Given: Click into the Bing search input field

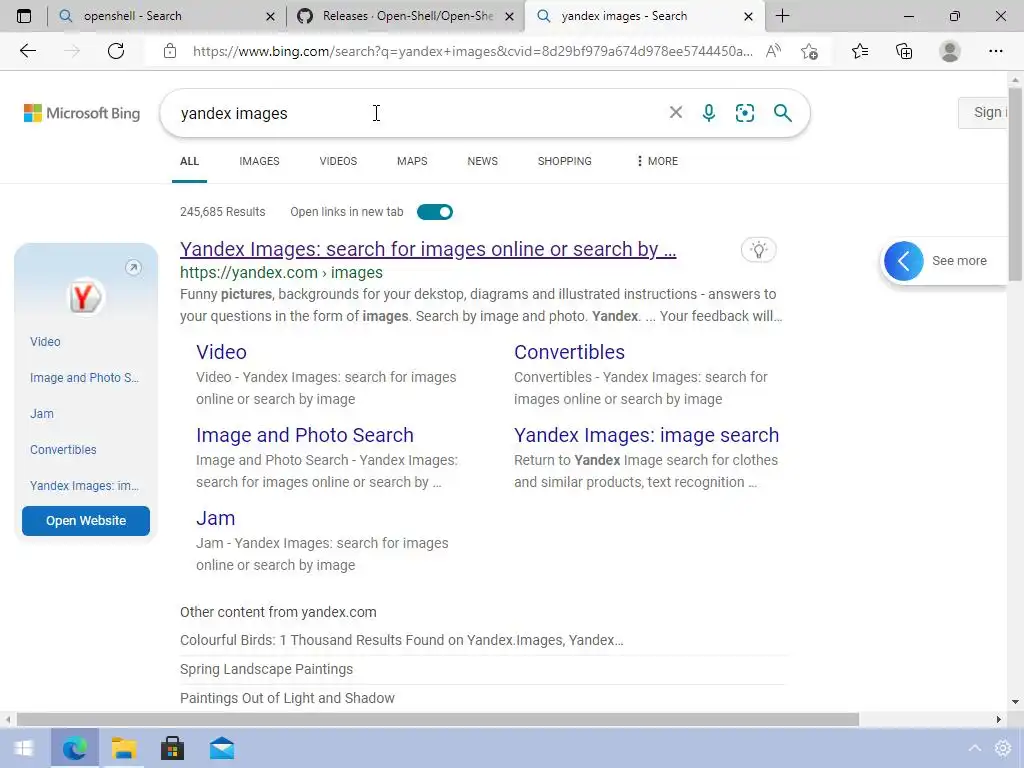Looking at the screenshot, I should 418,113.
